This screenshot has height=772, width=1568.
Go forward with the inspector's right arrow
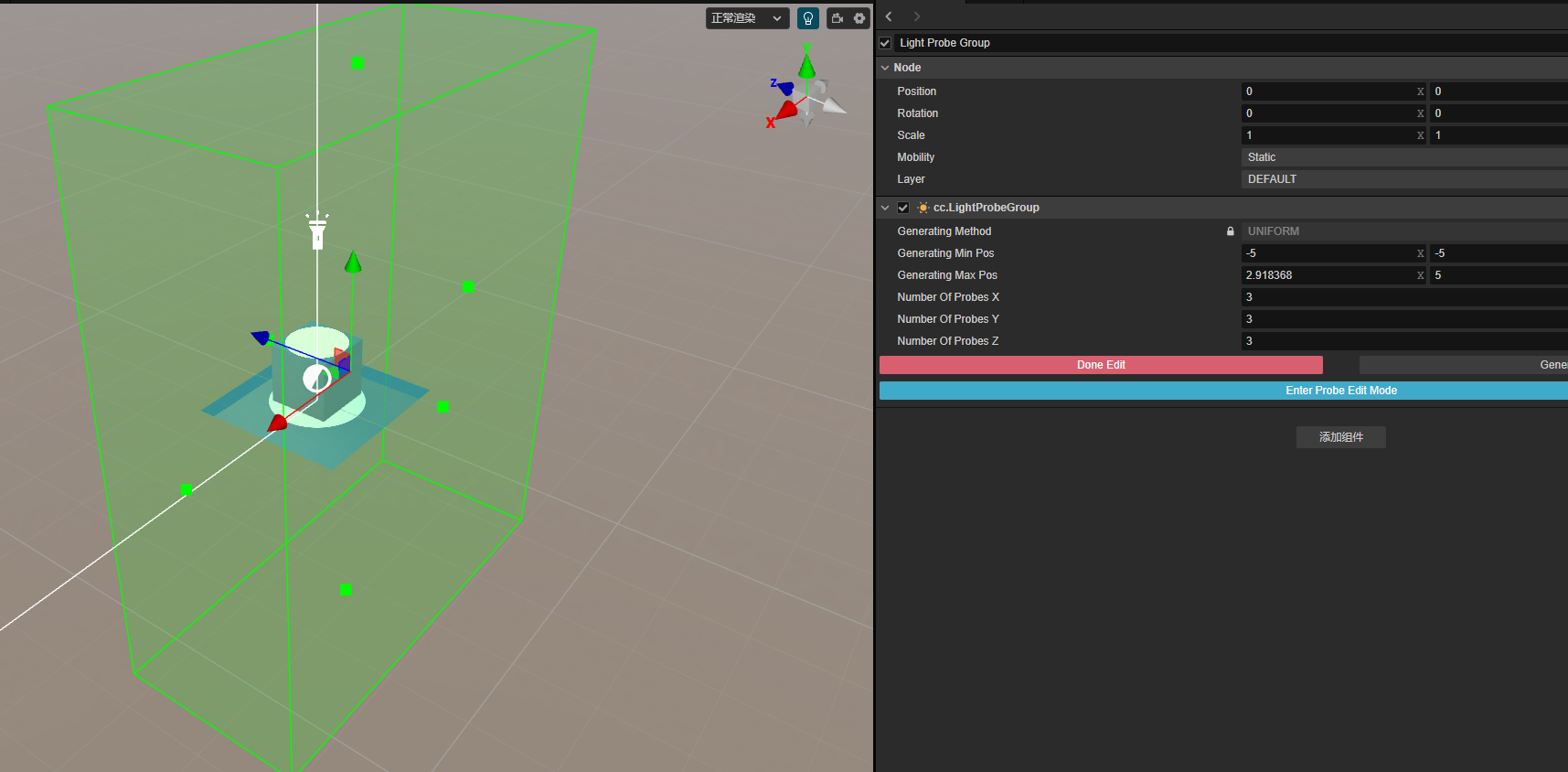917,16
